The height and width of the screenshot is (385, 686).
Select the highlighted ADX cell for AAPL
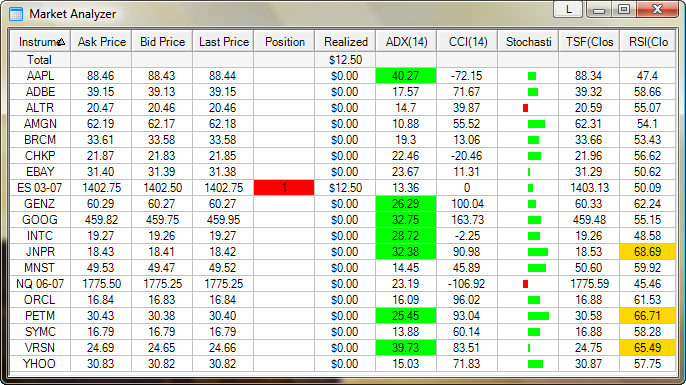(x=406, y=76)
